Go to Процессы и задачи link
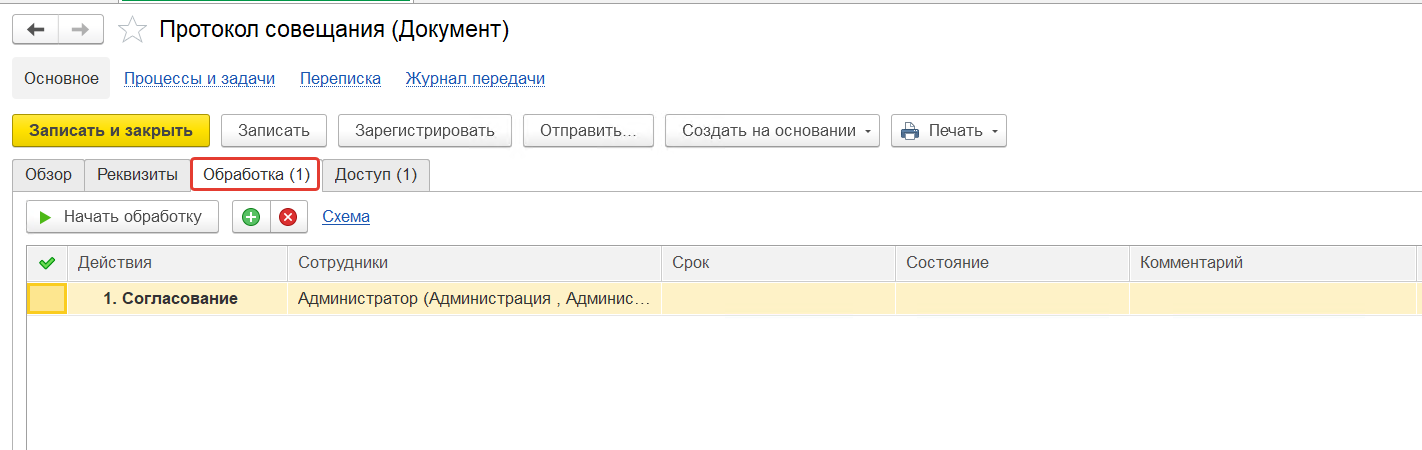The image size is (1422, 450). click(x=199, y=79)
